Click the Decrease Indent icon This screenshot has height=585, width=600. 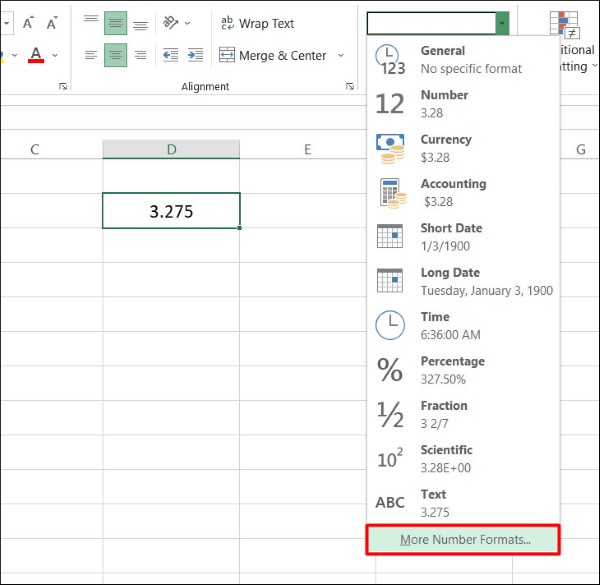[x=170, y=56]
